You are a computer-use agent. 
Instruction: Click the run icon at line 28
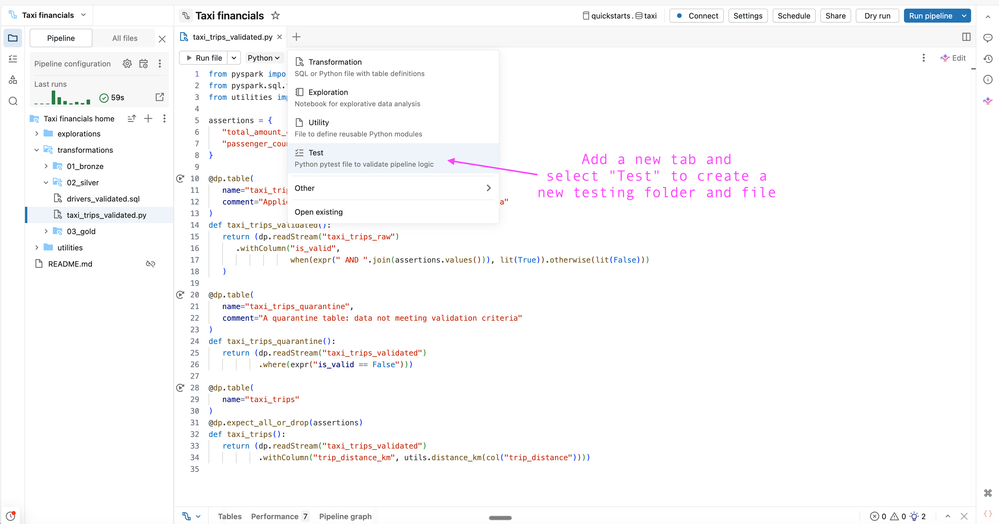click(x=180, y=388)
